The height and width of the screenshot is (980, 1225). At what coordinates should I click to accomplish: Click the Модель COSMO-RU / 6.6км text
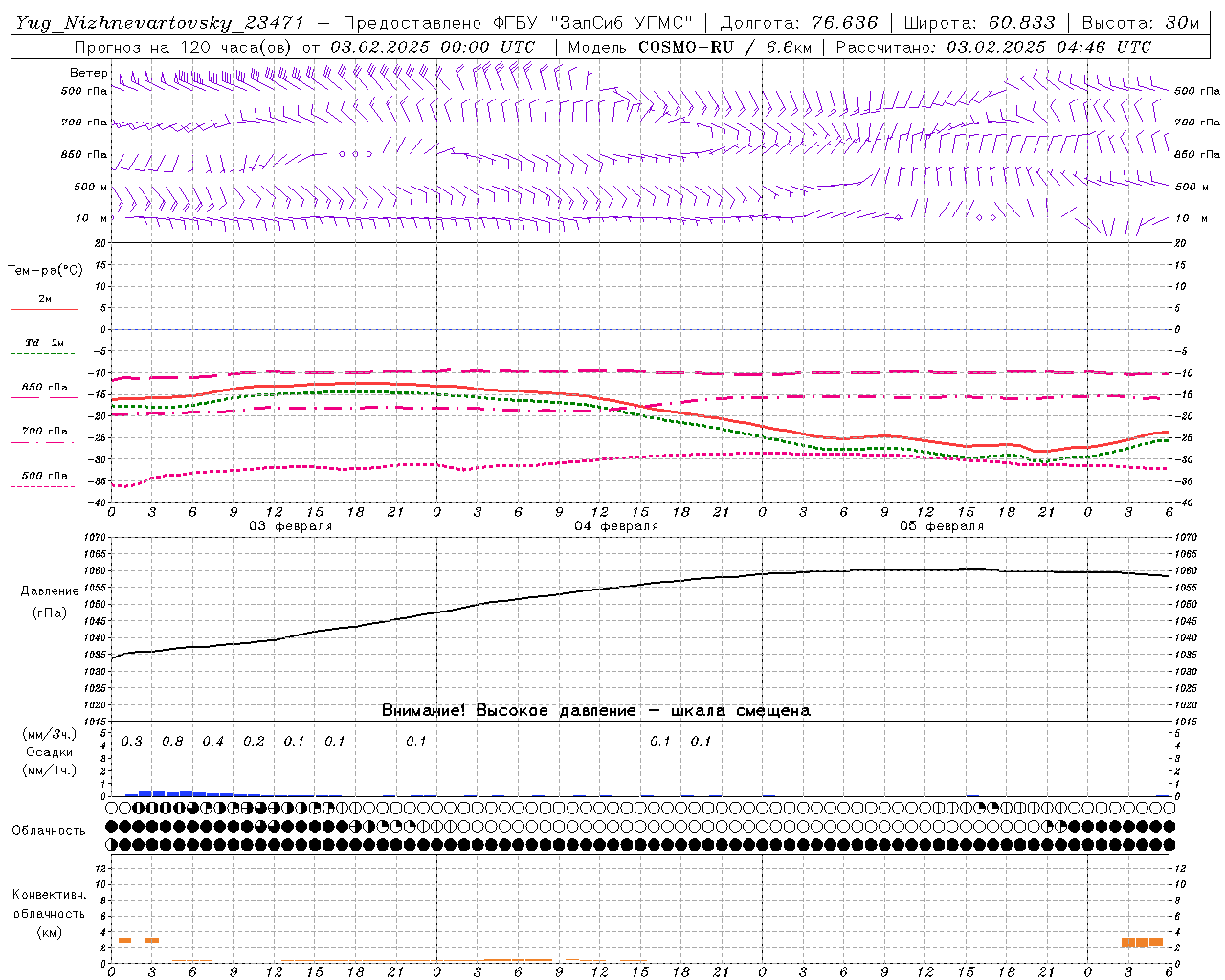click(x=689, y=47)
